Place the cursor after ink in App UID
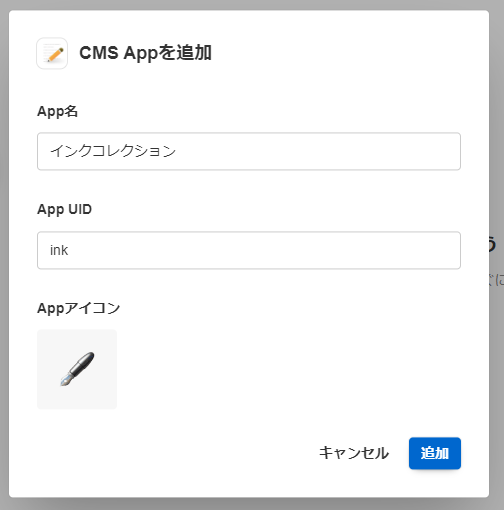The image size is (504, 510). pos(69,250)
